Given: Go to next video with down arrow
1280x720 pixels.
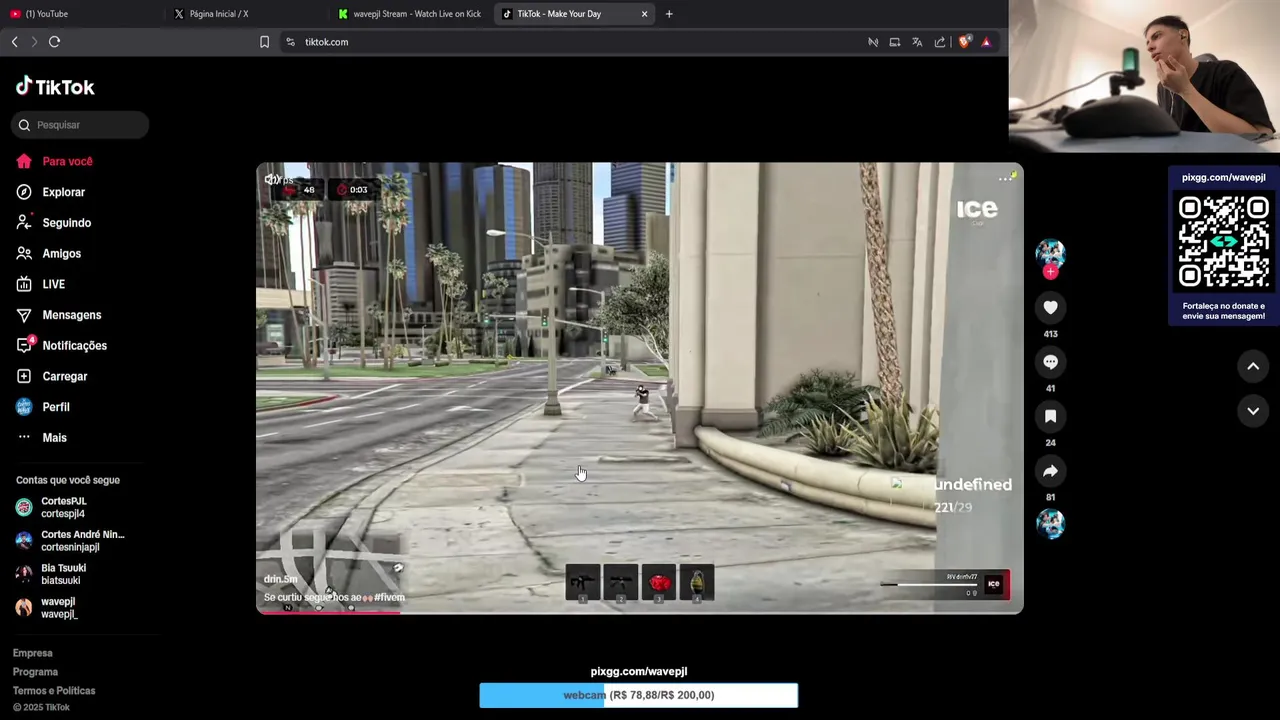Looking at the screenshot, I should pyautogui.click(x=1253, y=411).
